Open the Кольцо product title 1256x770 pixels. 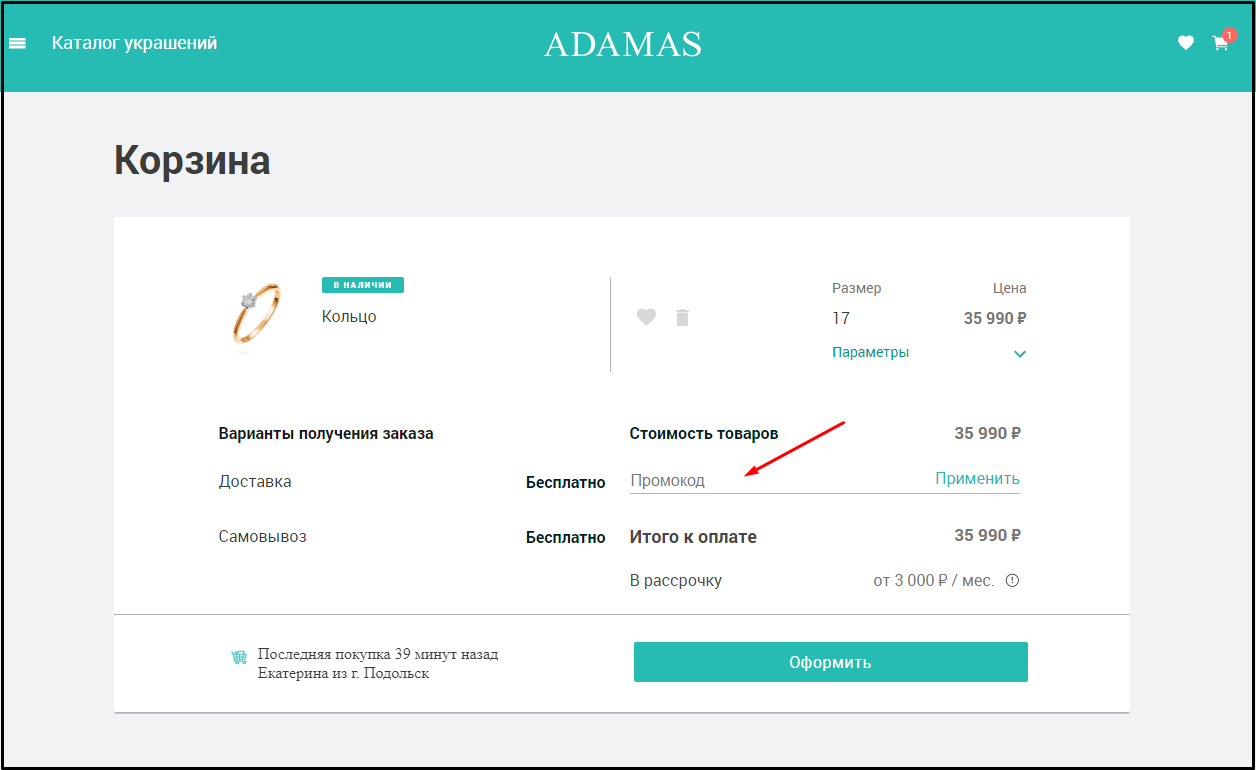(349, 316)
